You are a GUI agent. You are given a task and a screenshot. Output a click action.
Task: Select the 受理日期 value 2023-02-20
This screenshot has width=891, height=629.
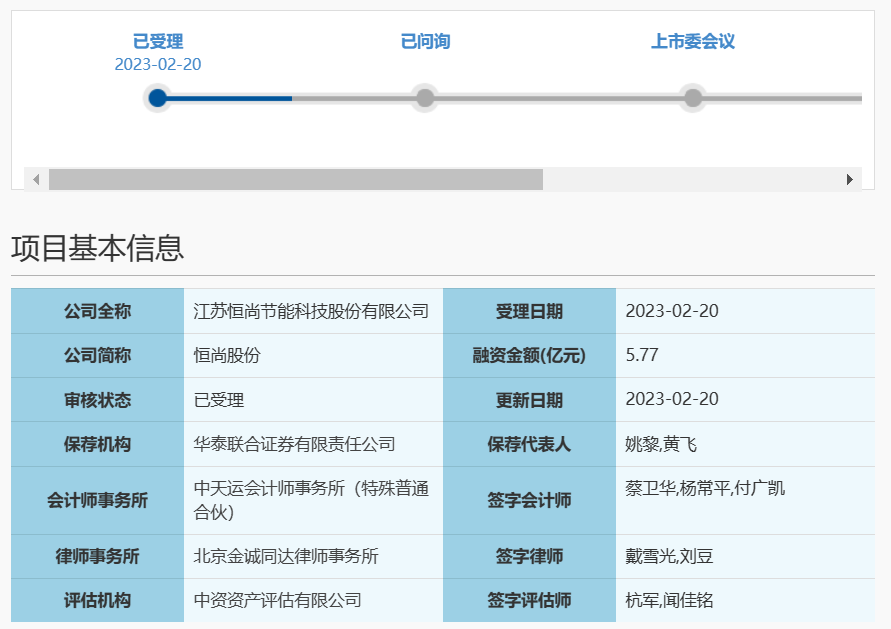pyautogui.click(x=672, y=311)
